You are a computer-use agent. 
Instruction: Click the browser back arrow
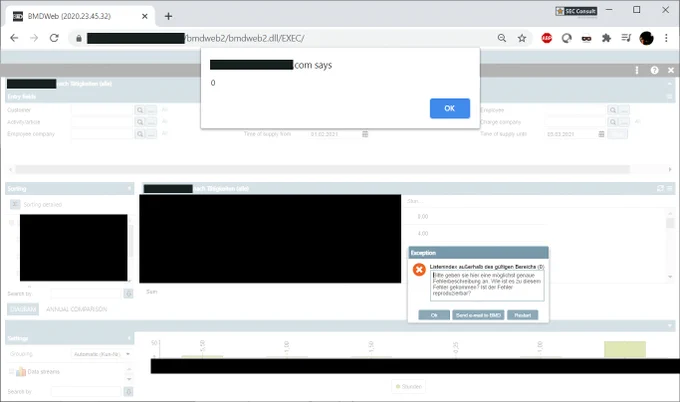14,38
